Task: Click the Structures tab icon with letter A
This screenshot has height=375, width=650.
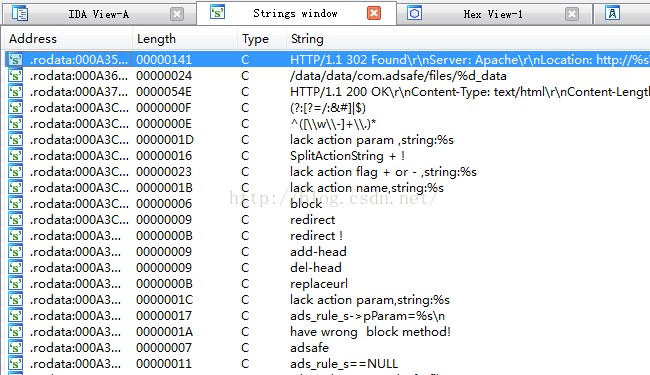Action: [x=612, y=13]
